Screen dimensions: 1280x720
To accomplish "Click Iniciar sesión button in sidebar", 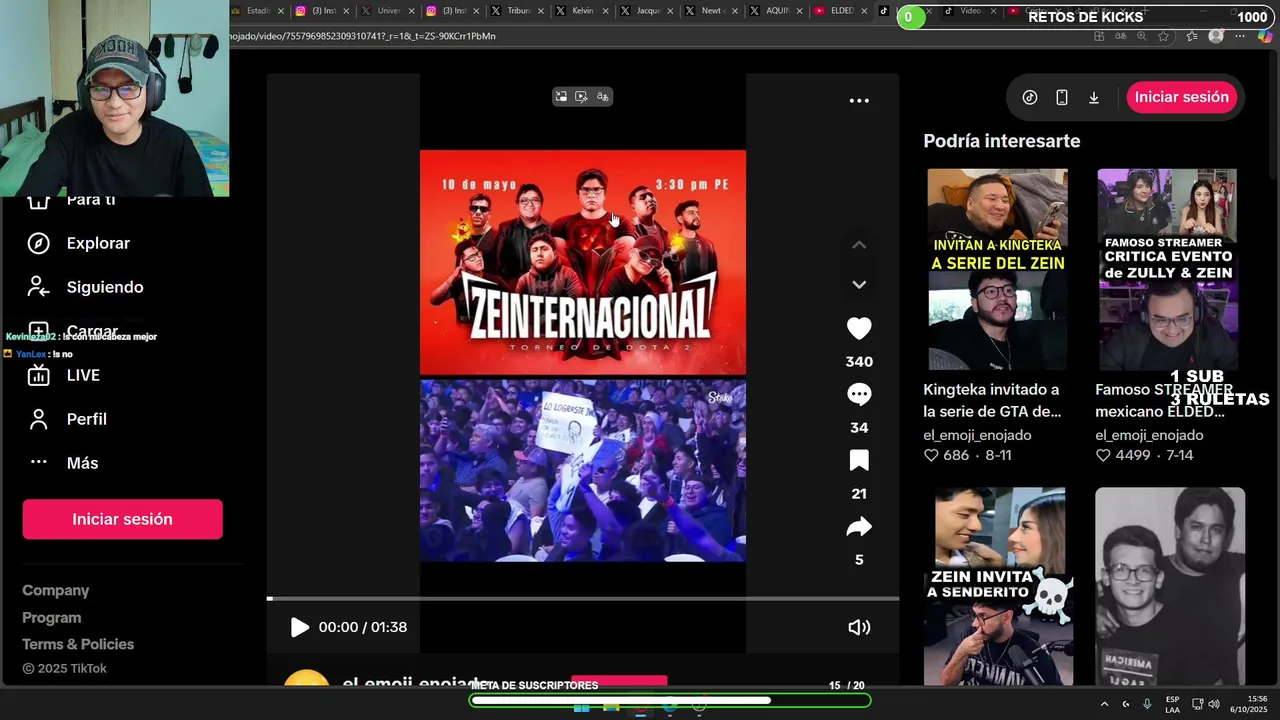I will pos(122,519).
